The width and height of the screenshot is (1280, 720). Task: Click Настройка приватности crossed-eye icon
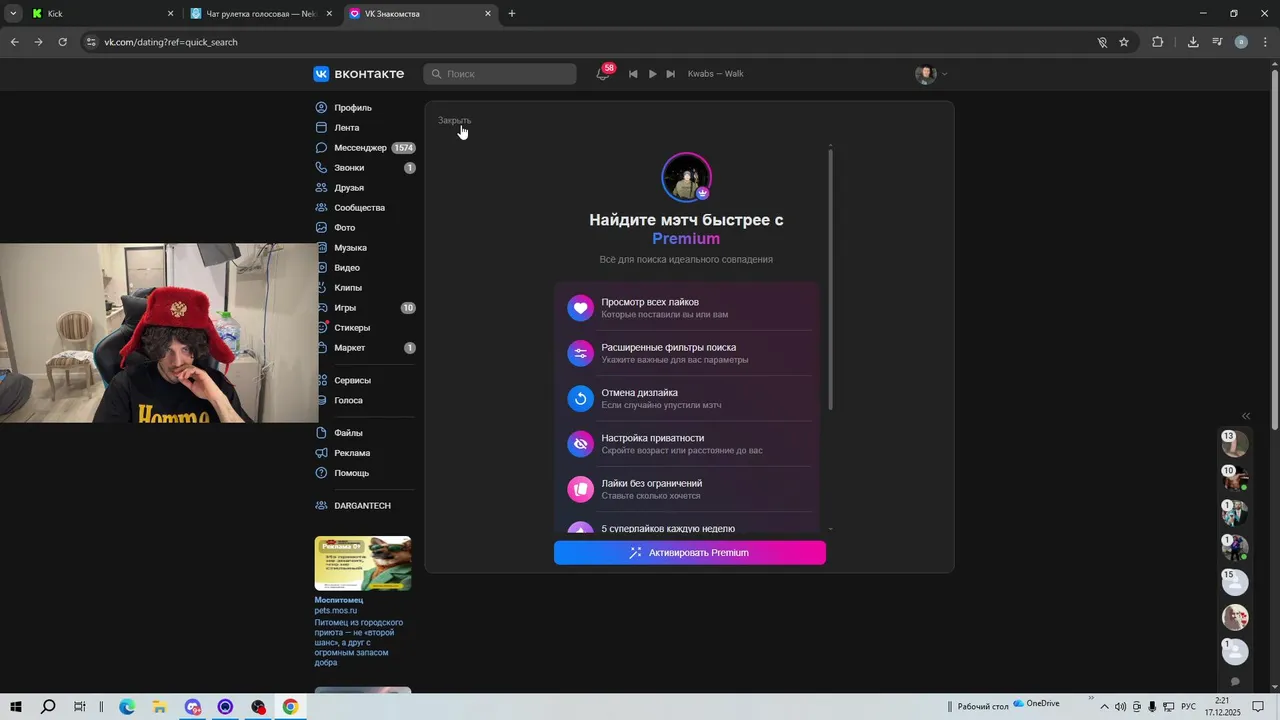point(581,444)
